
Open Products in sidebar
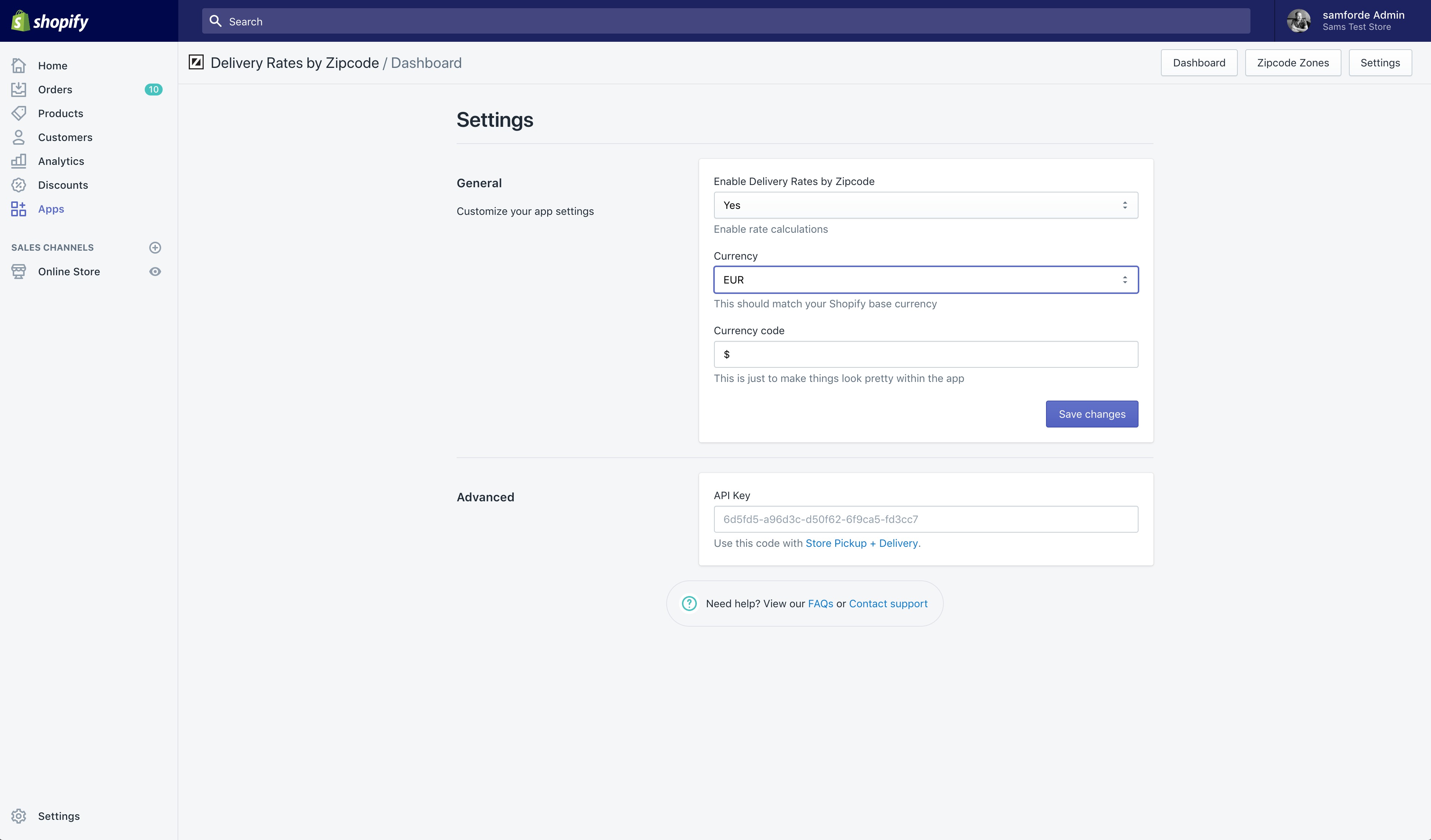[x=61, y=113]
